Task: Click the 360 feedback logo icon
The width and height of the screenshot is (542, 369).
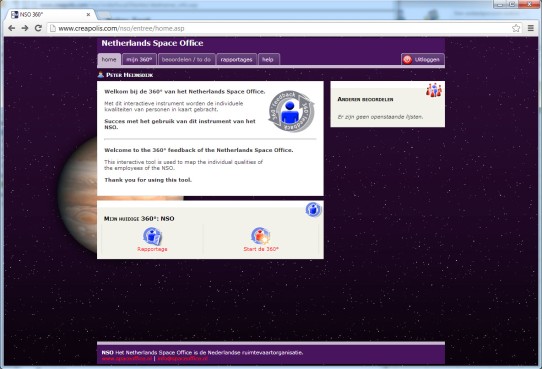Action: tap(291, 111)
